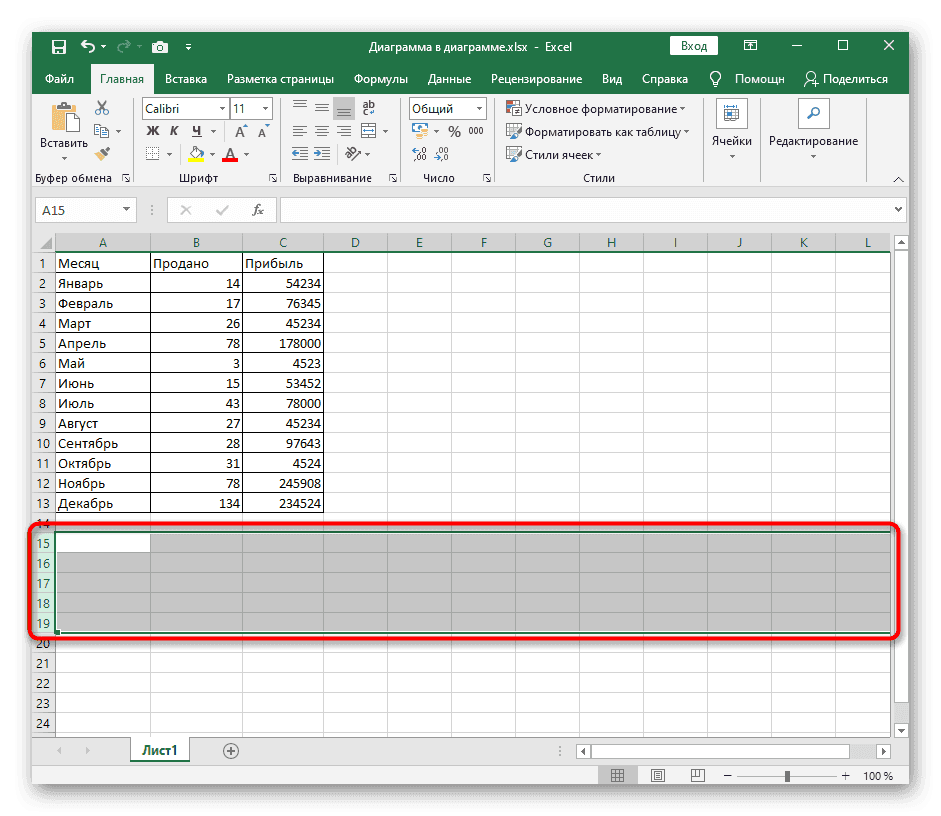Expand the Общий number format dropdown
Screen dimensions: 941x816
tap(480, 109)
